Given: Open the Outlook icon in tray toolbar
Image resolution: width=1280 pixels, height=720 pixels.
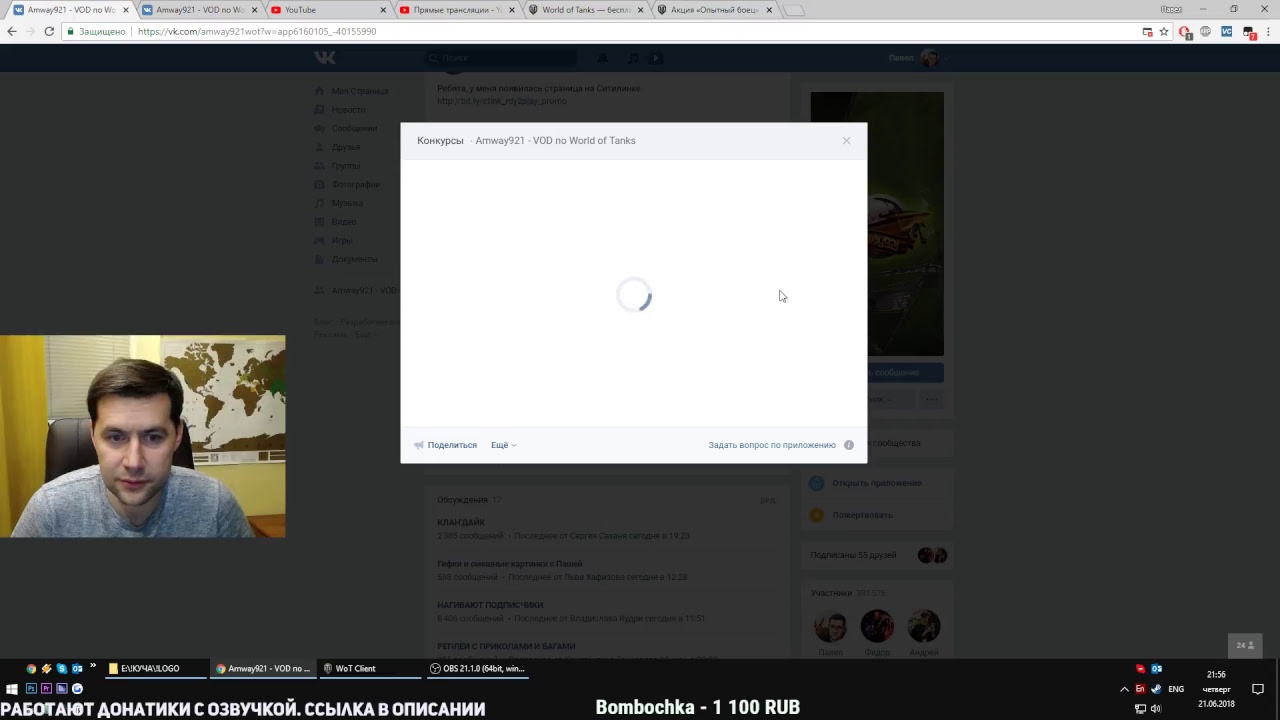Looking at the screenshot, I should 1157,669.
